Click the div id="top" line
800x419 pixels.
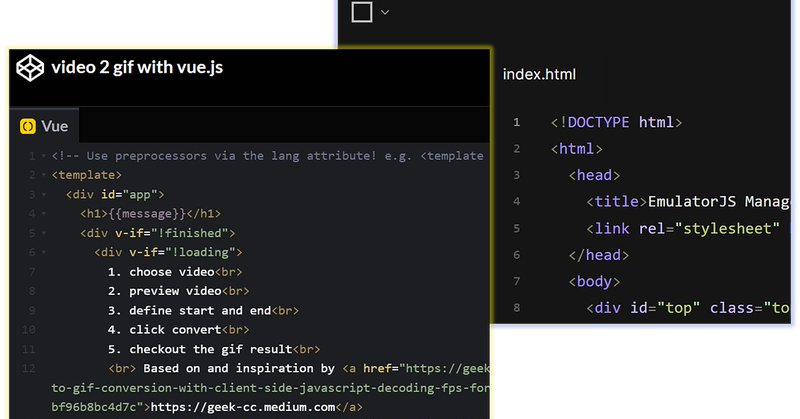(x=688, y=308)
